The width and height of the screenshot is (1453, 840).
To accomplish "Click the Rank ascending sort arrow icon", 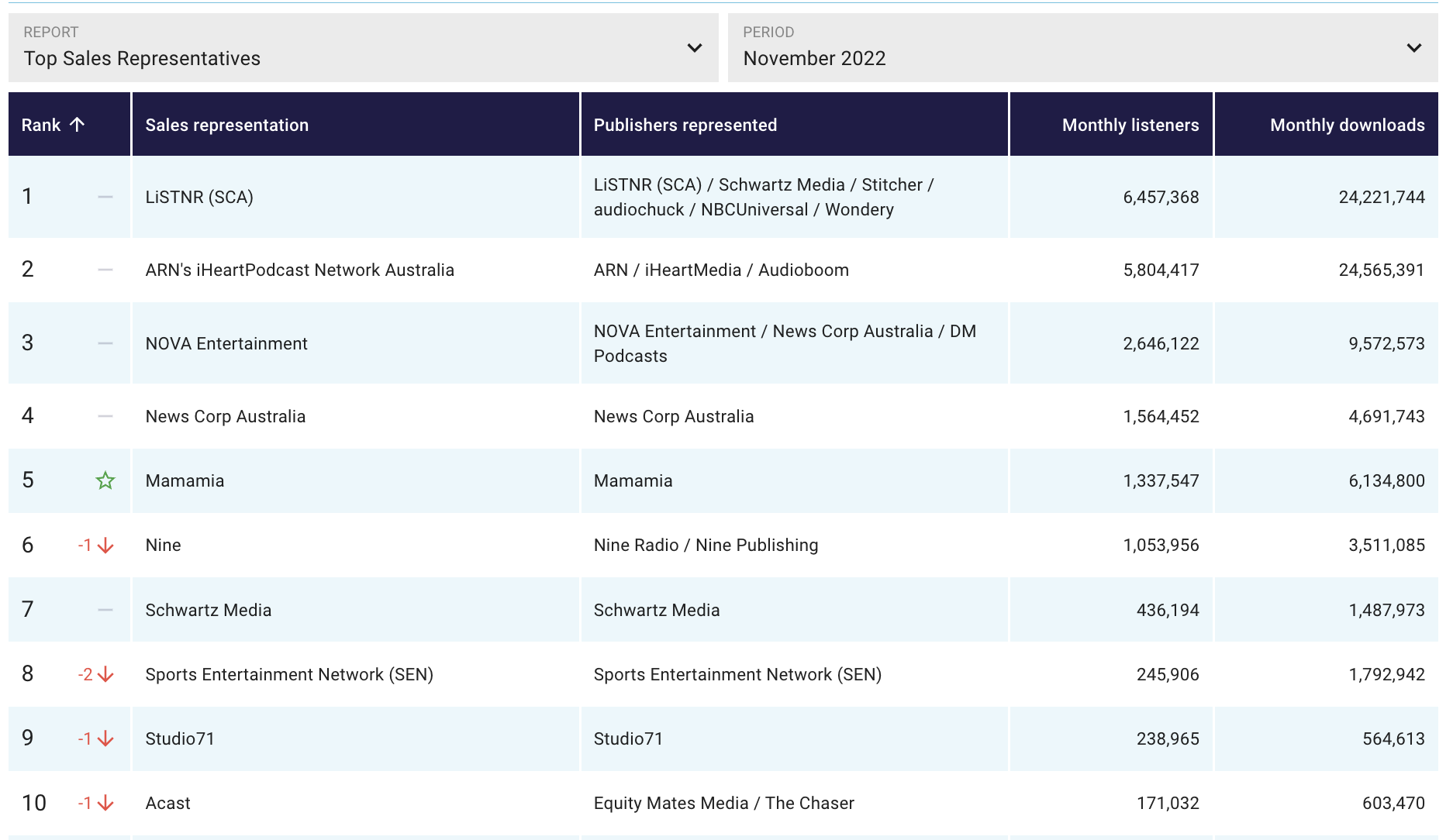I will tap(77, 125).
